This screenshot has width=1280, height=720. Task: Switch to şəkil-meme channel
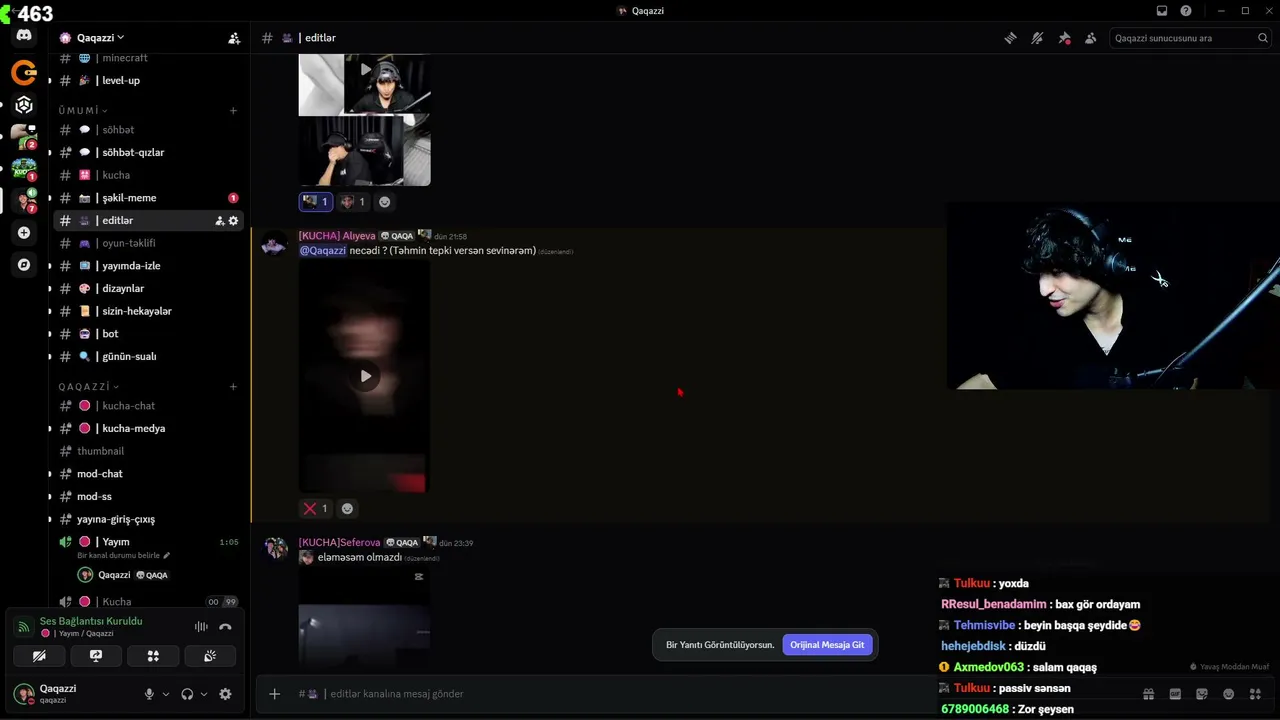pos(148,198)
